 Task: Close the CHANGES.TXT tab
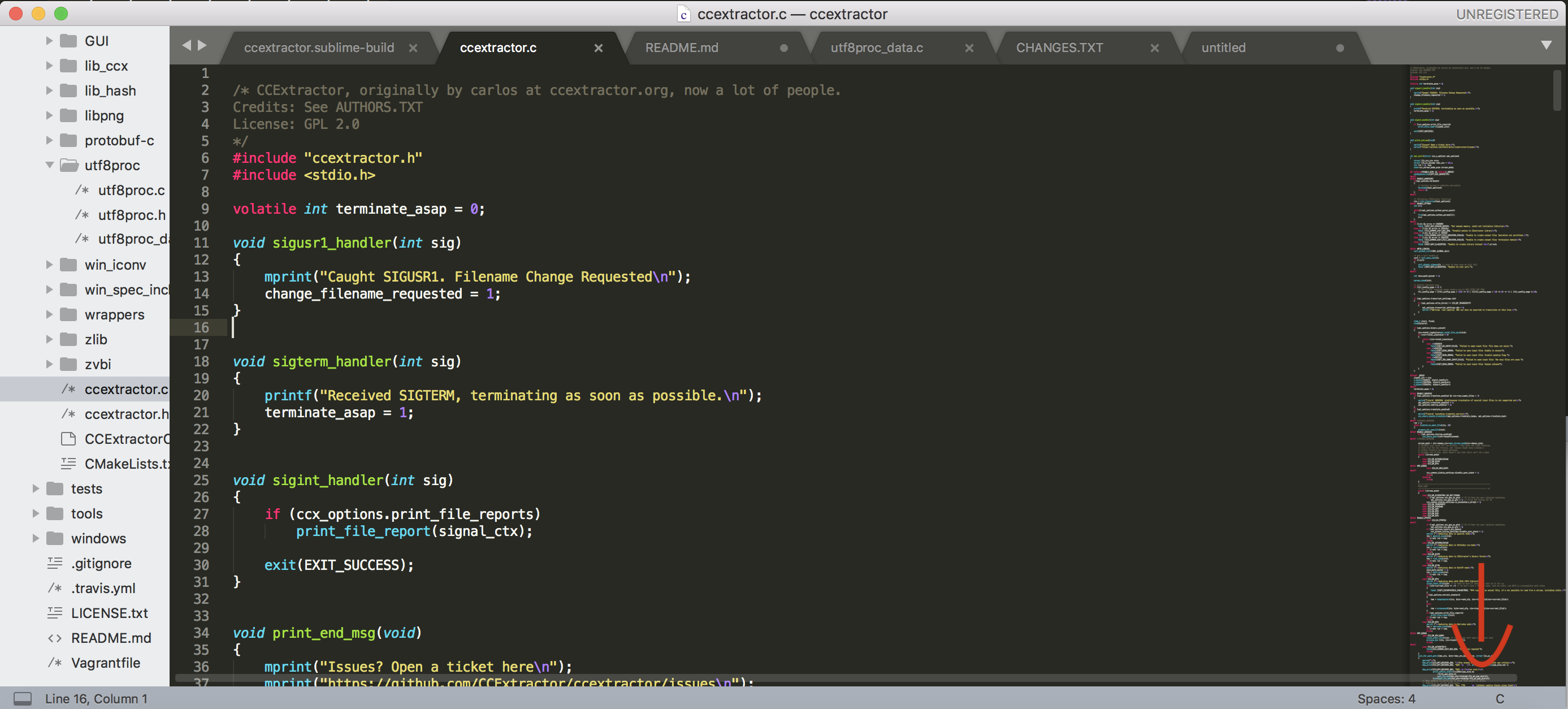1155,48
